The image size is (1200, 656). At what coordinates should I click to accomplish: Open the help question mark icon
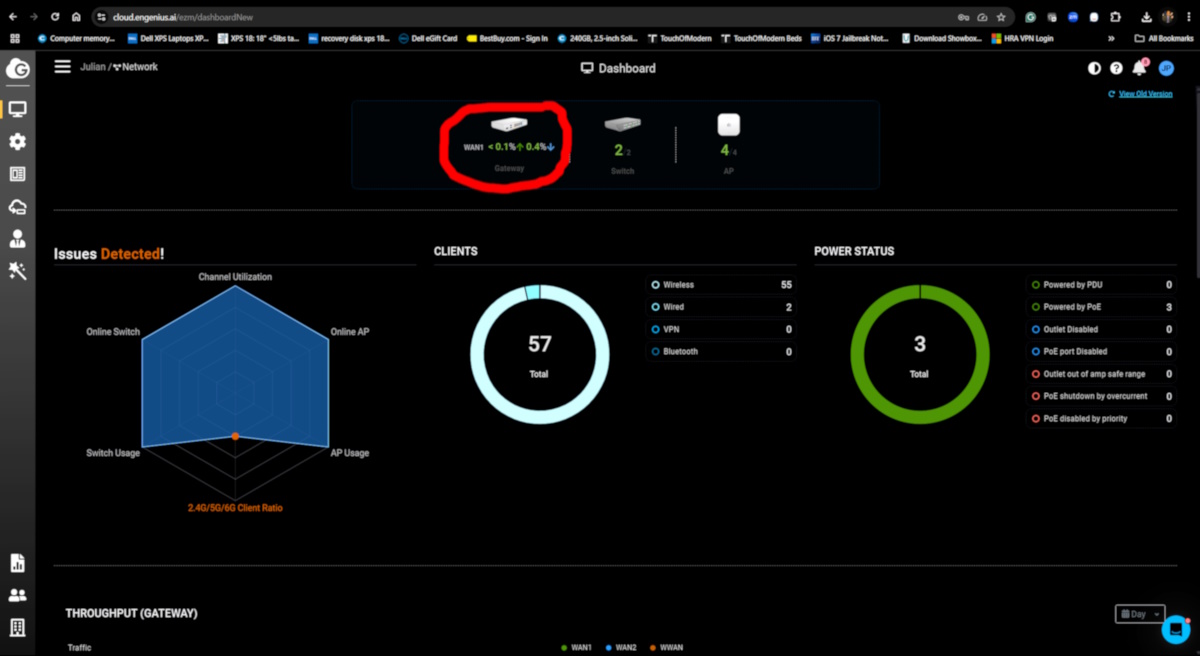tap(1116, 69)
